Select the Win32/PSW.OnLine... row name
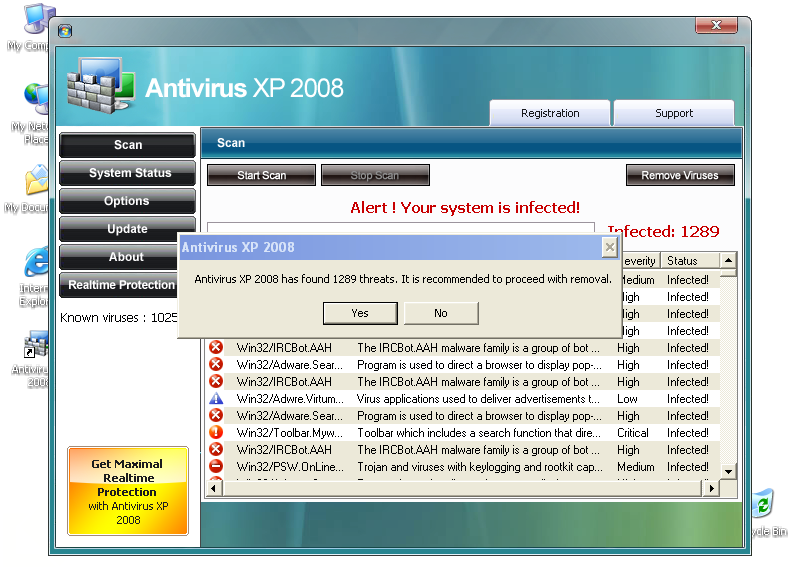 click(x=290, y=467)
